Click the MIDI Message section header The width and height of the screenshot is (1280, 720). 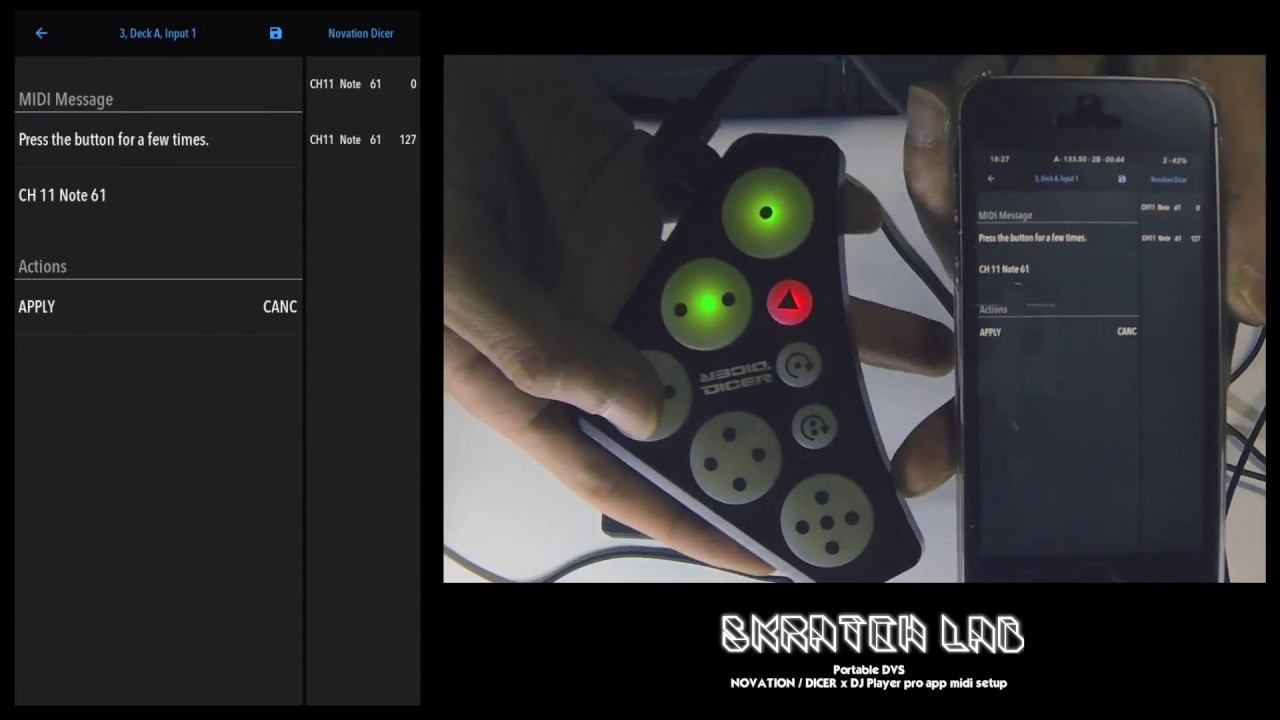(66, 99)
